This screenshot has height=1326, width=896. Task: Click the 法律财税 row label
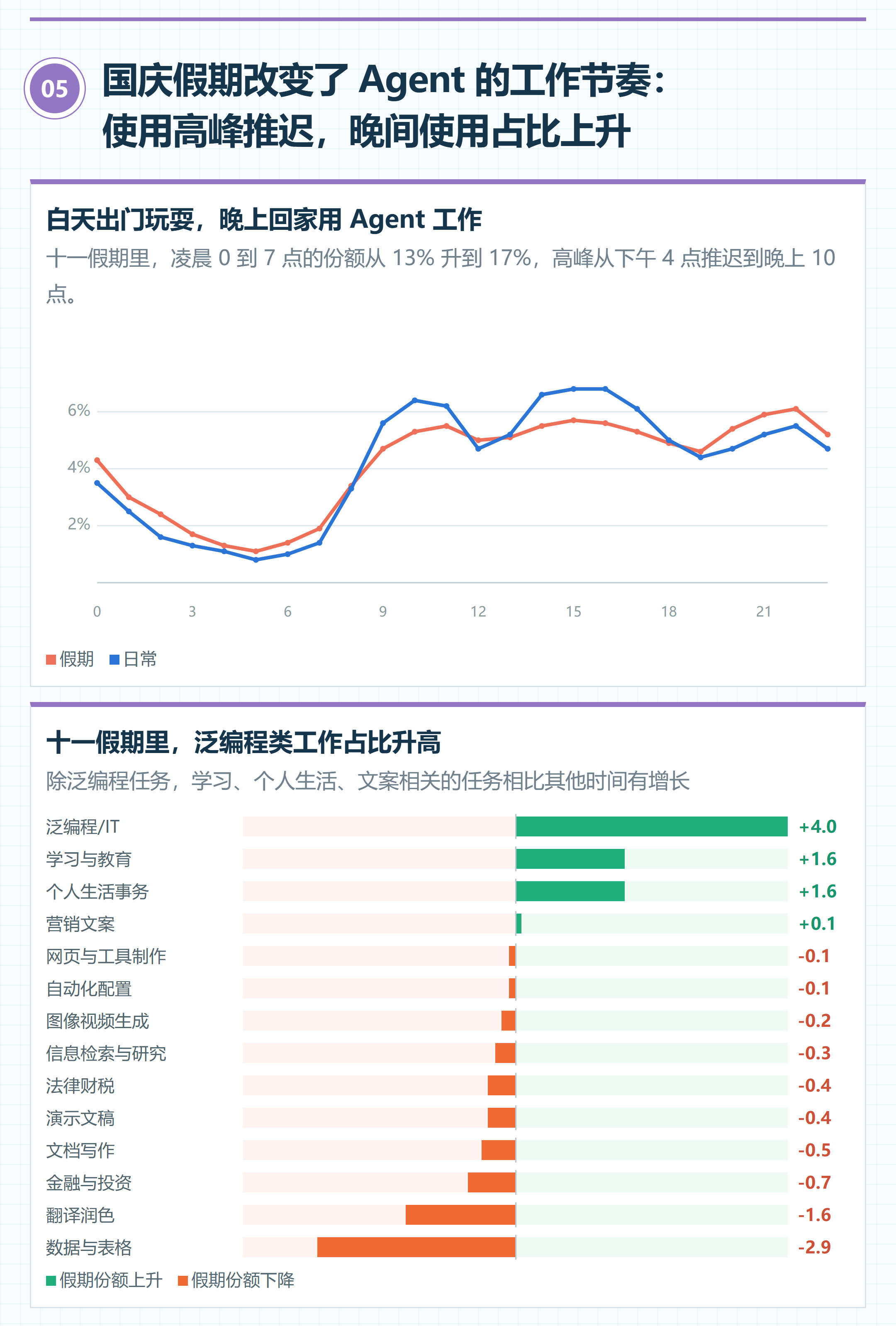tap(80, 1086)
